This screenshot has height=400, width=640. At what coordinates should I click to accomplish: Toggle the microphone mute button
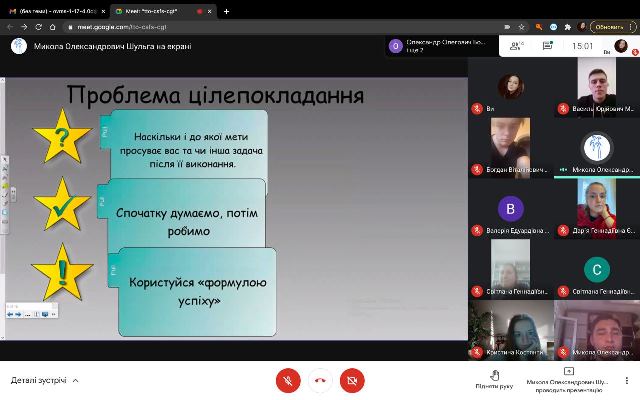tap(288, 380)
